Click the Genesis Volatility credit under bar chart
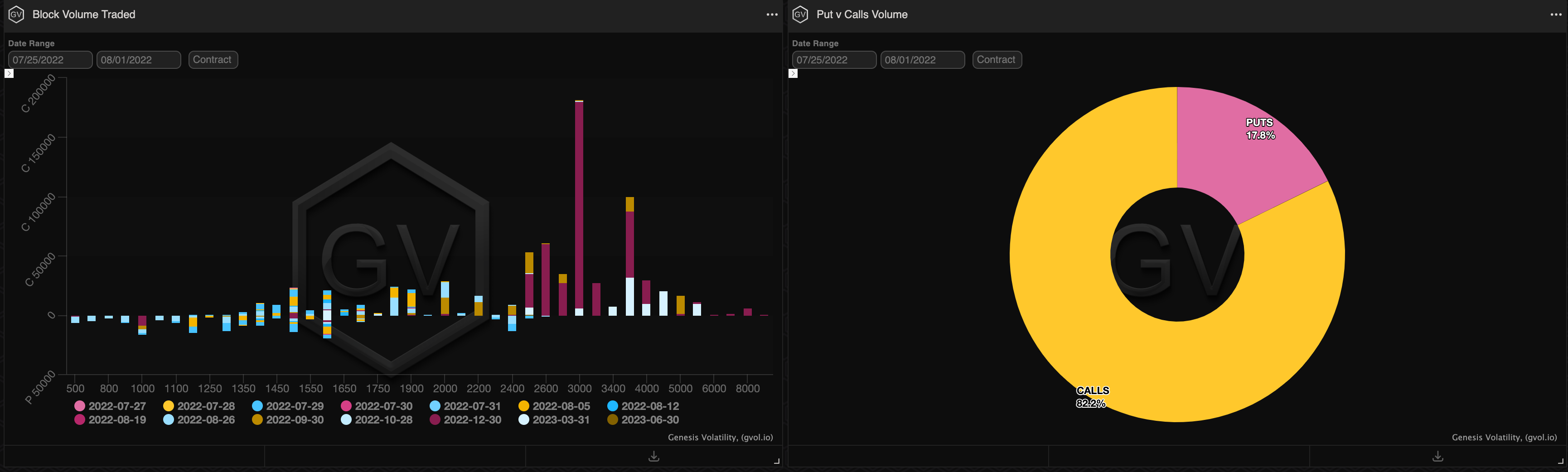This screenshot has width=1568, height=472. point(720,437)
